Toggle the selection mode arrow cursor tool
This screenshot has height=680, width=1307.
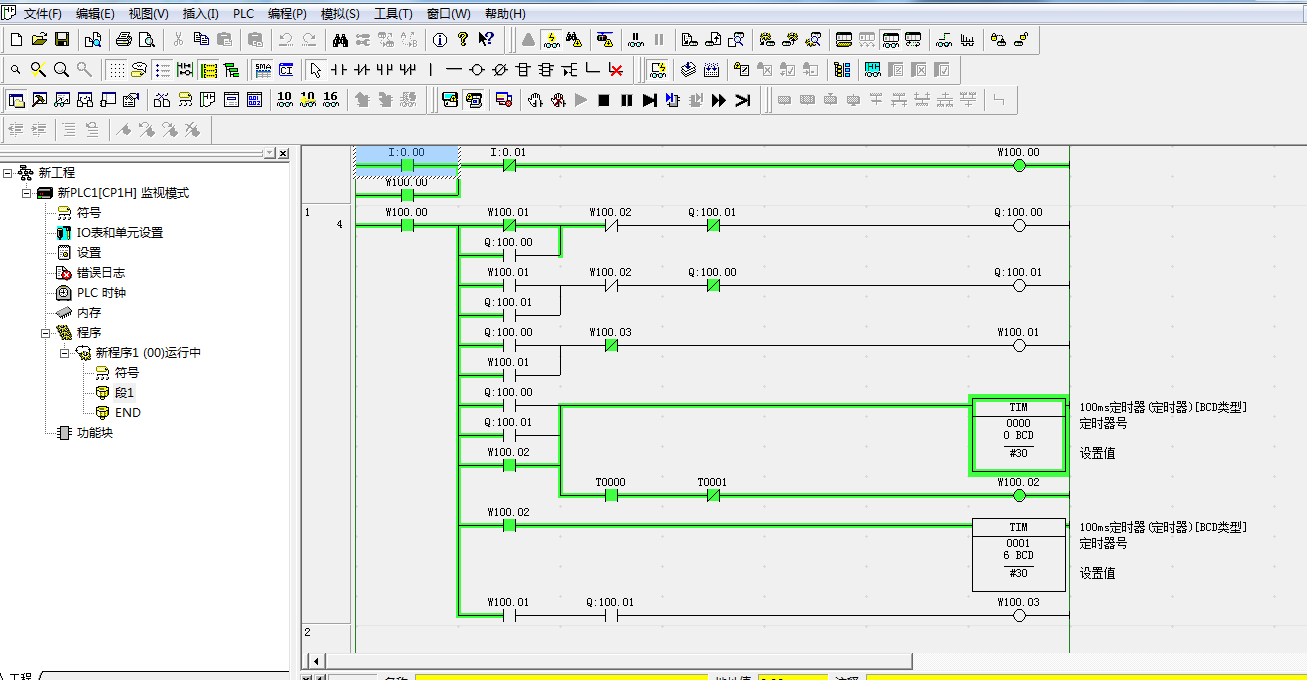click(315, 70)
